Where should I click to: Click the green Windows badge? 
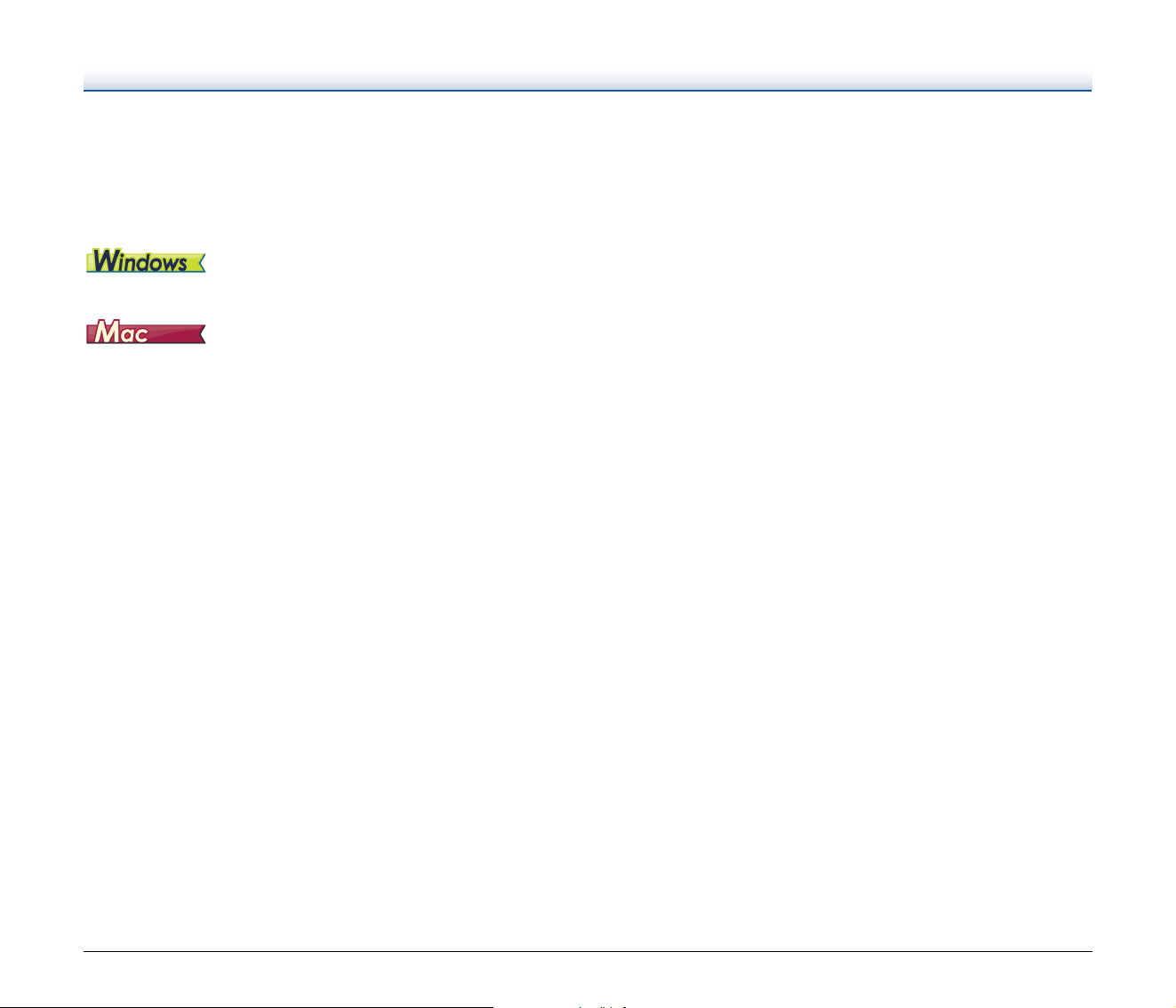pos(146,261)
